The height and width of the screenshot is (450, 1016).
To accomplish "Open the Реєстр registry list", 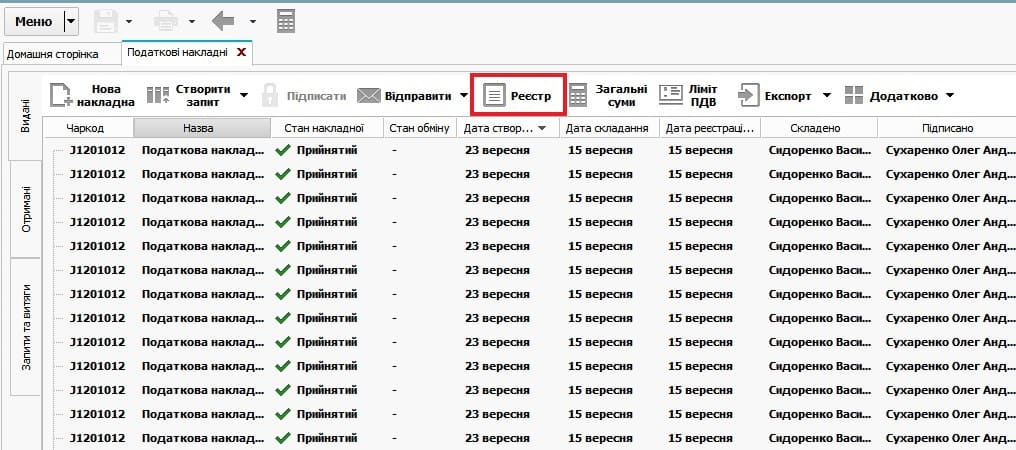I will pos(519,95).
